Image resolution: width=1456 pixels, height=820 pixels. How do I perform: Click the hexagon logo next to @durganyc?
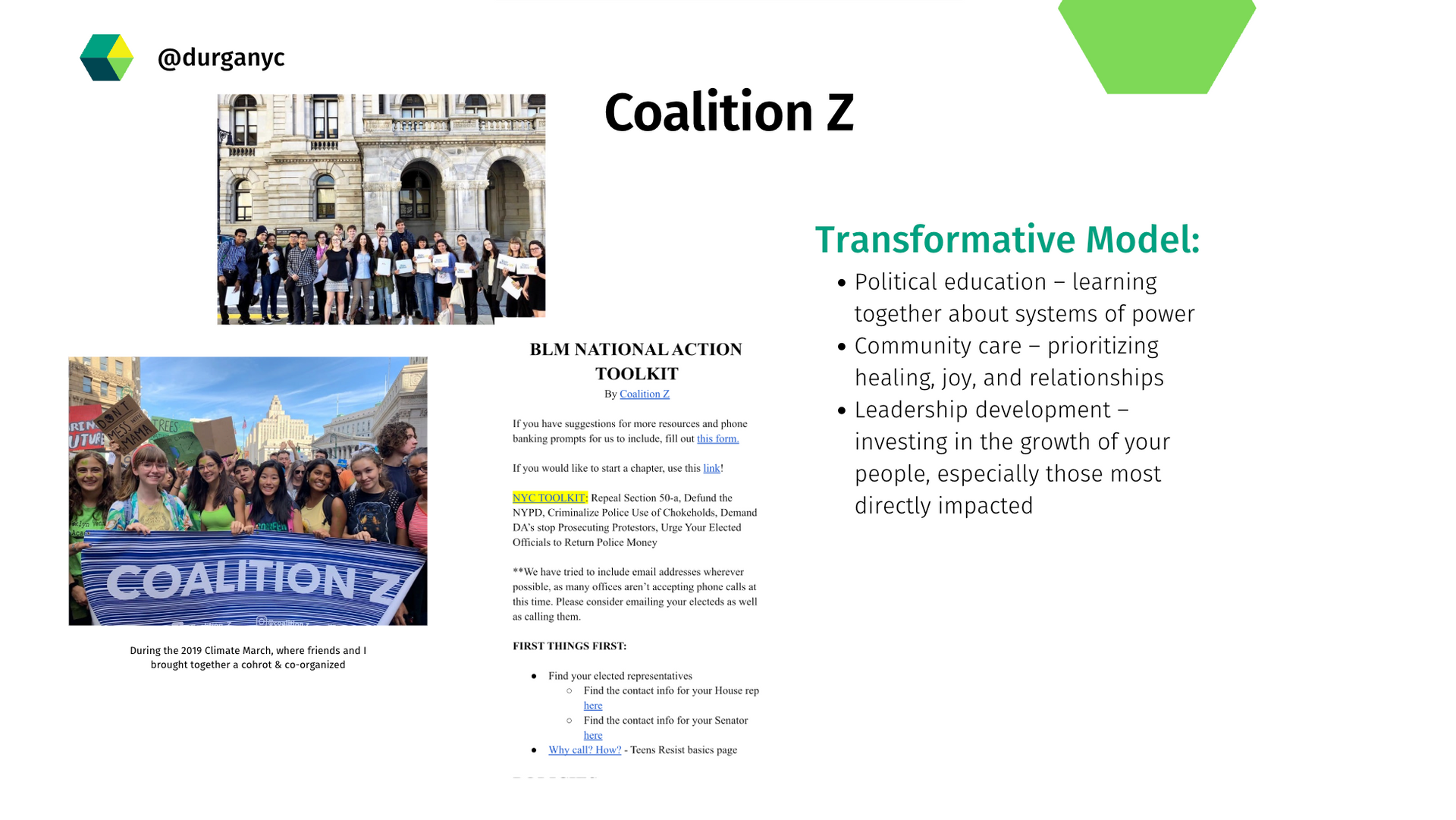[106, 58]
